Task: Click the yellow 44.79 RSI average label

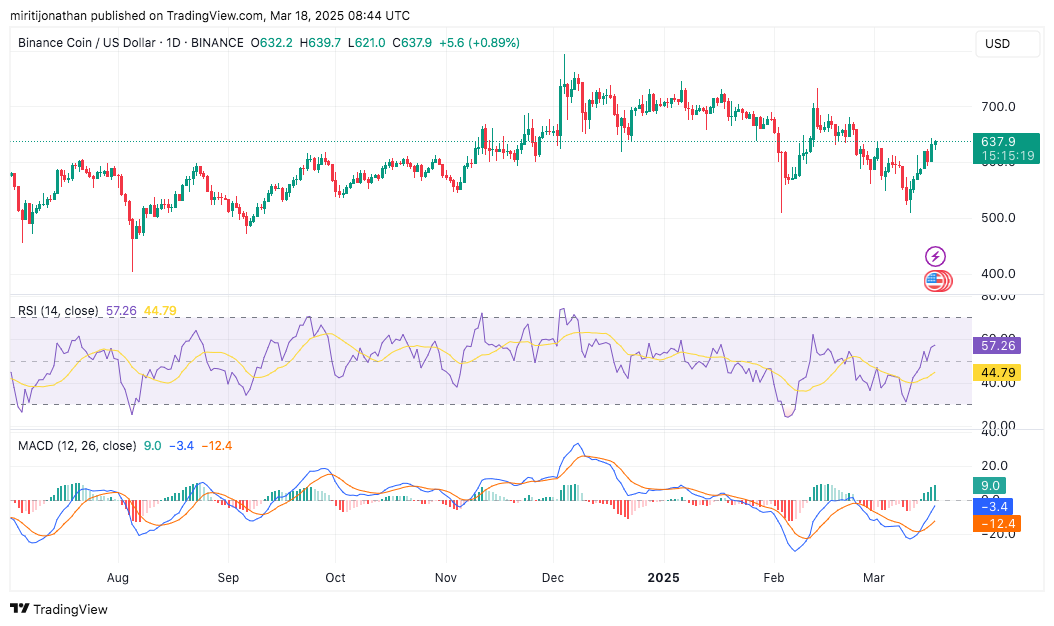Action: 997,373
